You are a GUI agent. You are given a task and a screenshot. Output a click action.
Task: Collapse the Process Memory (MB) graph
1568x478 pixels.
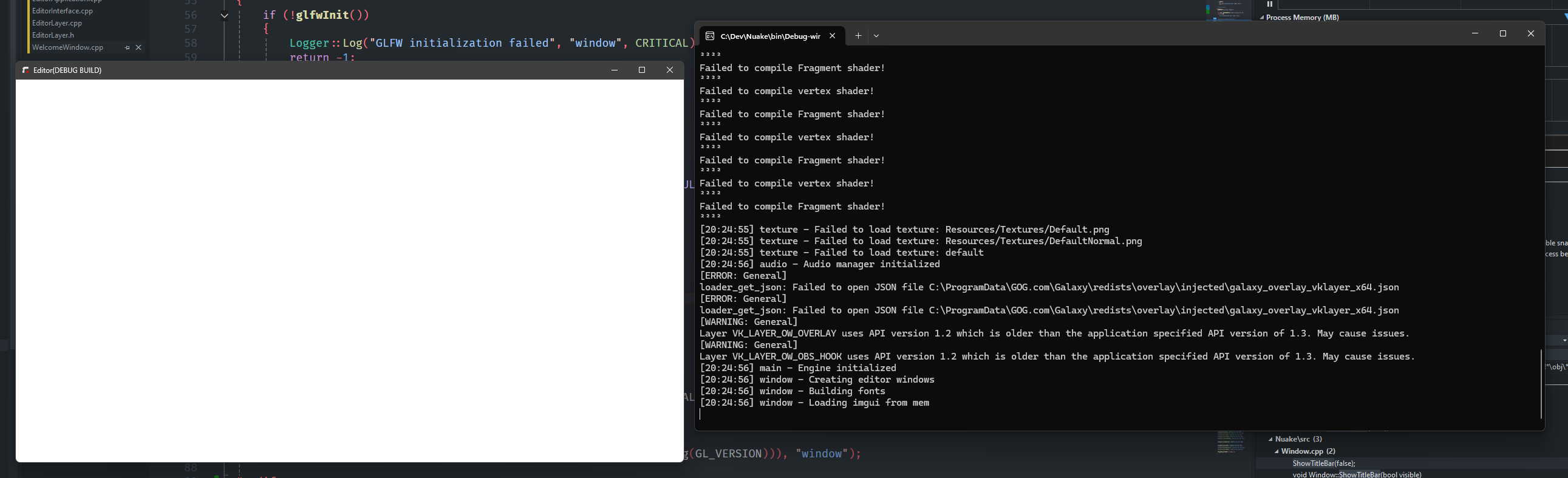coord(1262,18)
